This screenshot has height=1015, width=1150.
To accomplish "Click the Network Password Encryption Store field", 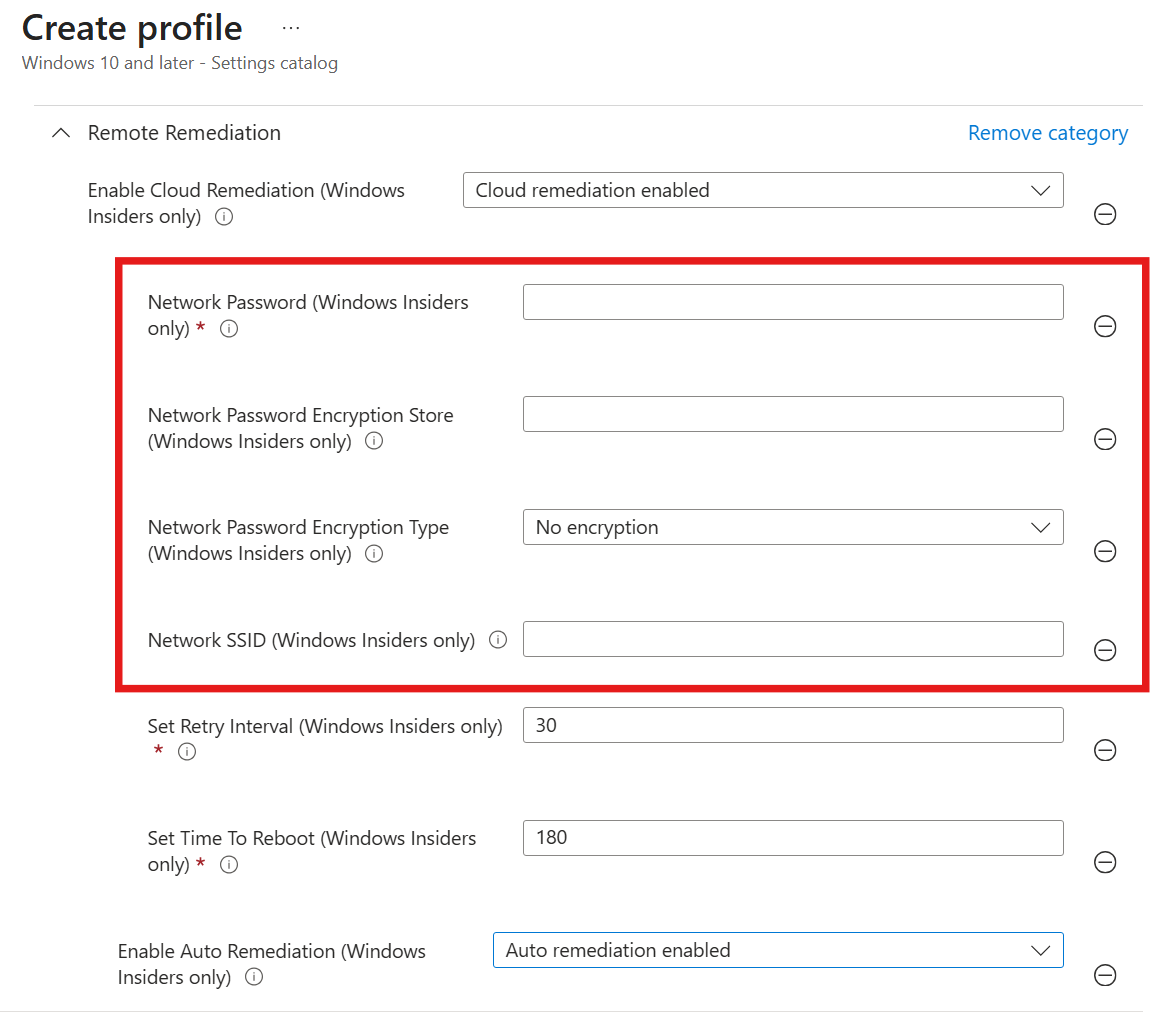I will click(x=792, y=414).
